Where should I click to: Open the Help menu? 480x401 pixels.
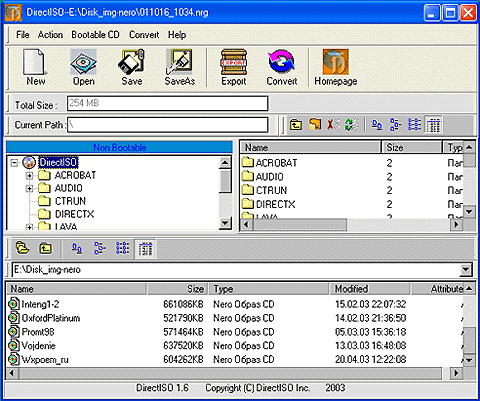[177, 35]
